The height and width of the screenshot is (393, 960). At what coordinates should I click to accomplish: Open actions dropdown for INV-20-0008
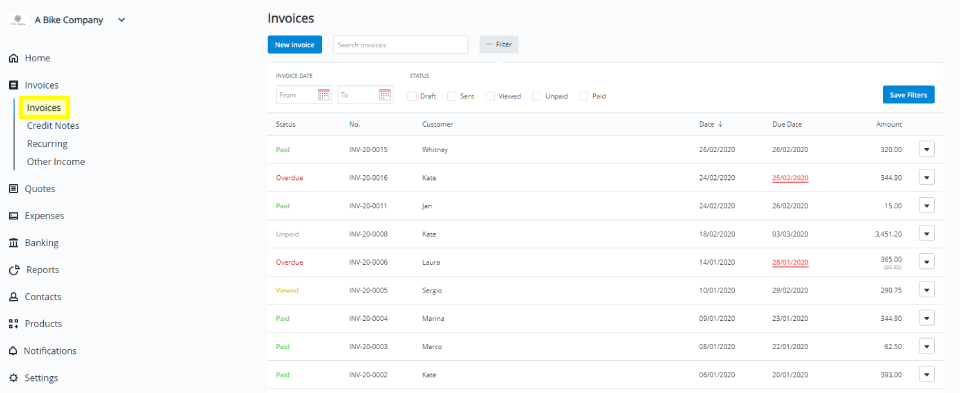click(926, 234)
